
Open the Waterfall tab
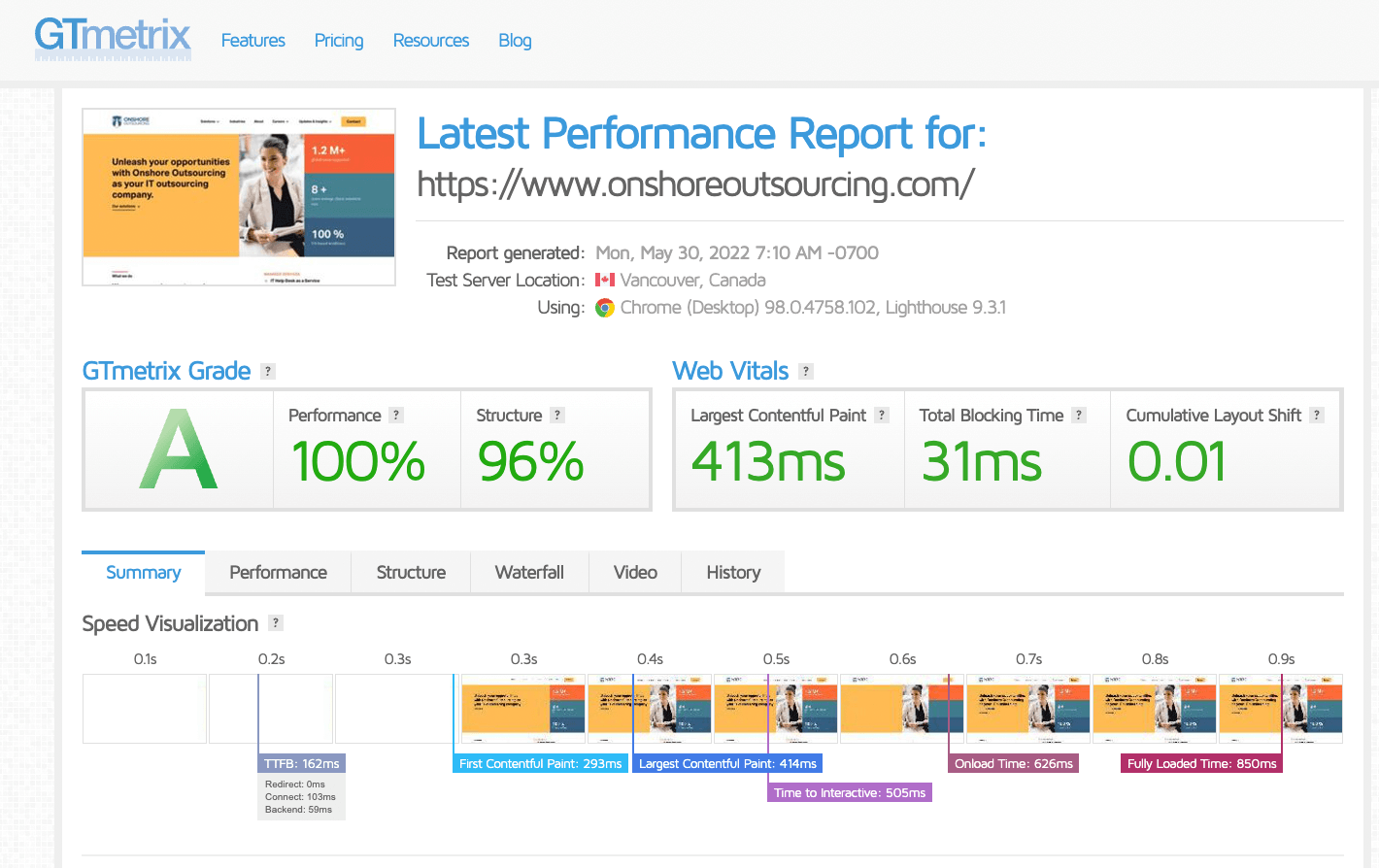[x=529, y=572]
